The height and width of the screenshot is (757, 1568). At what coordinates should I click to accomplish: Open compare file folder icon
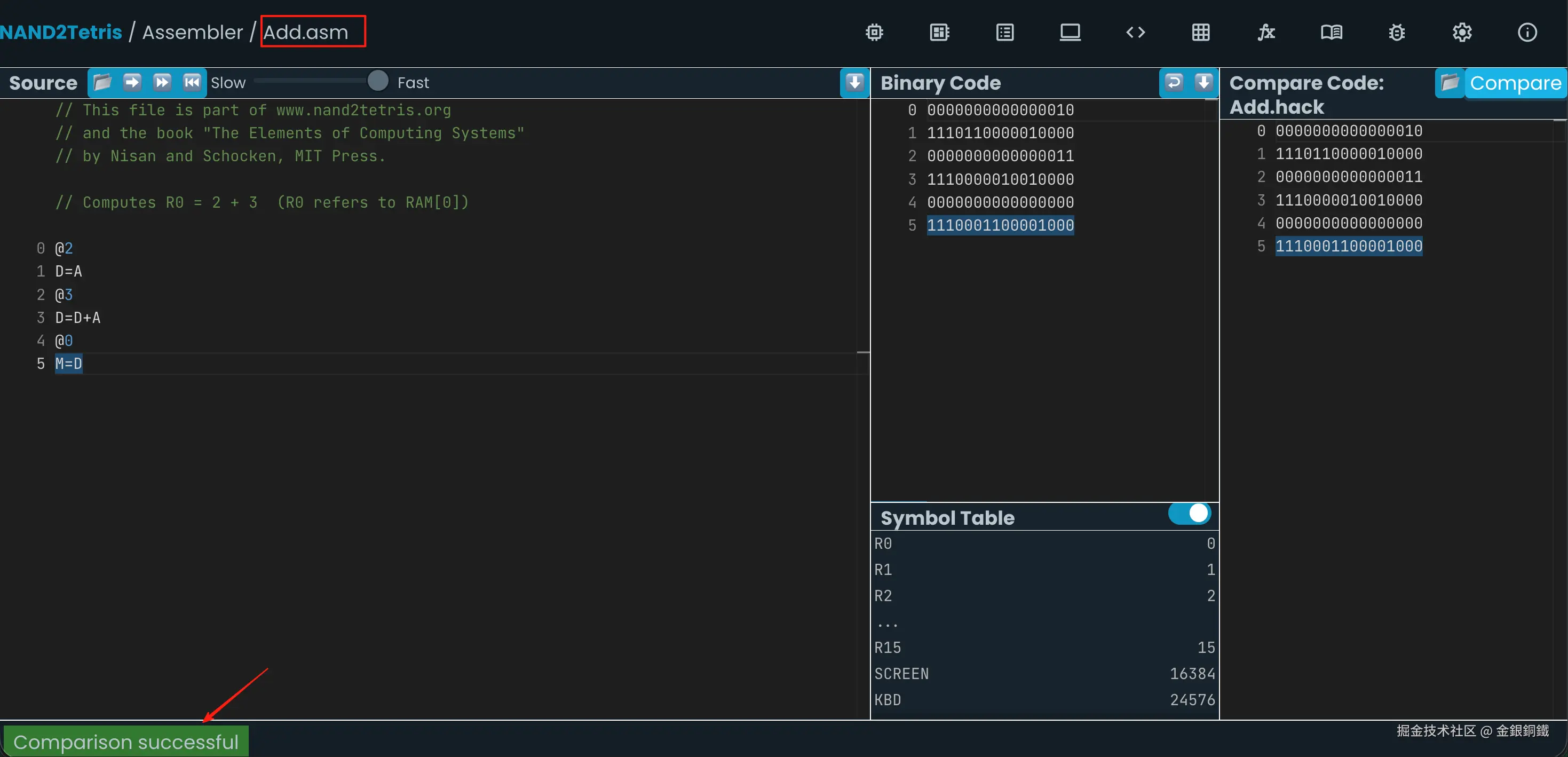[1450, 82]
